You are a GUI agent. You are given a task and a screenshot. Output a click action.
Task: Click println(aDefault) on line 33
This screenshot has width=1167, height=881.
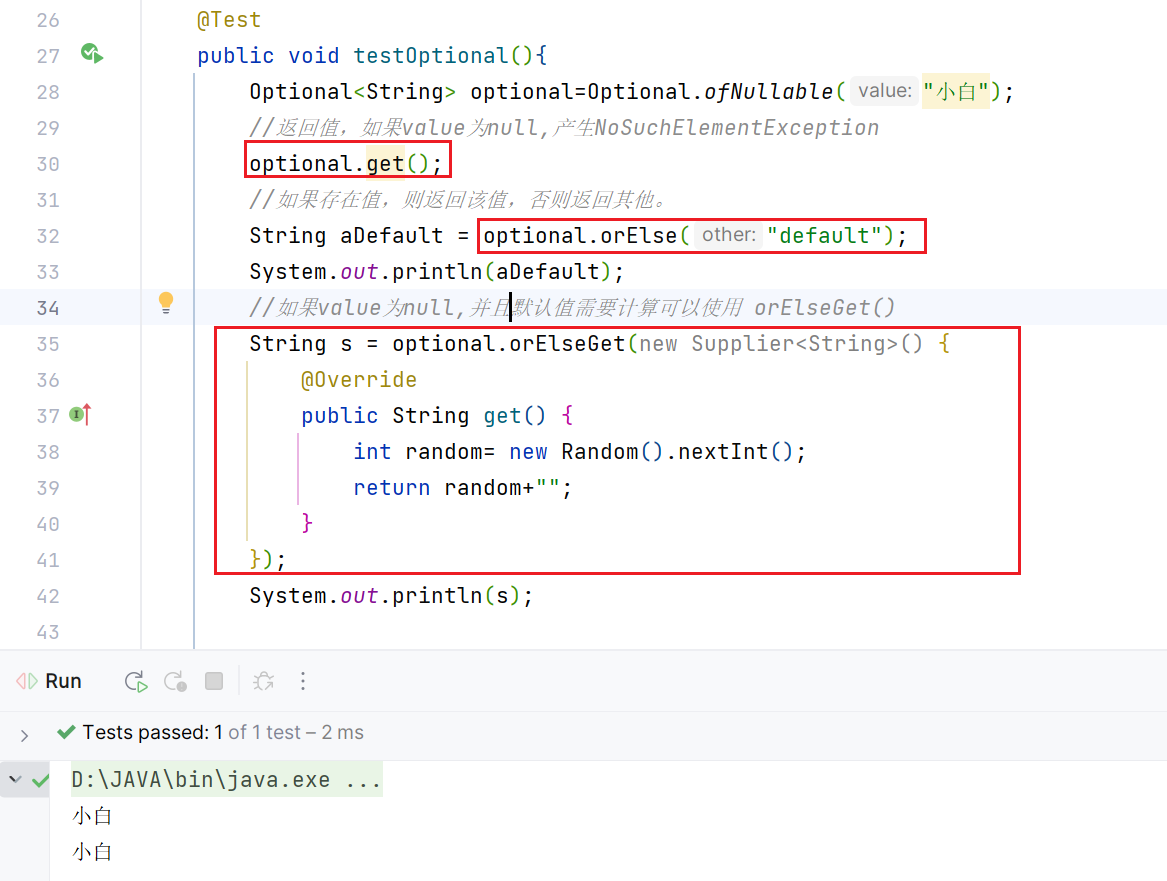(x=502, y=272)
